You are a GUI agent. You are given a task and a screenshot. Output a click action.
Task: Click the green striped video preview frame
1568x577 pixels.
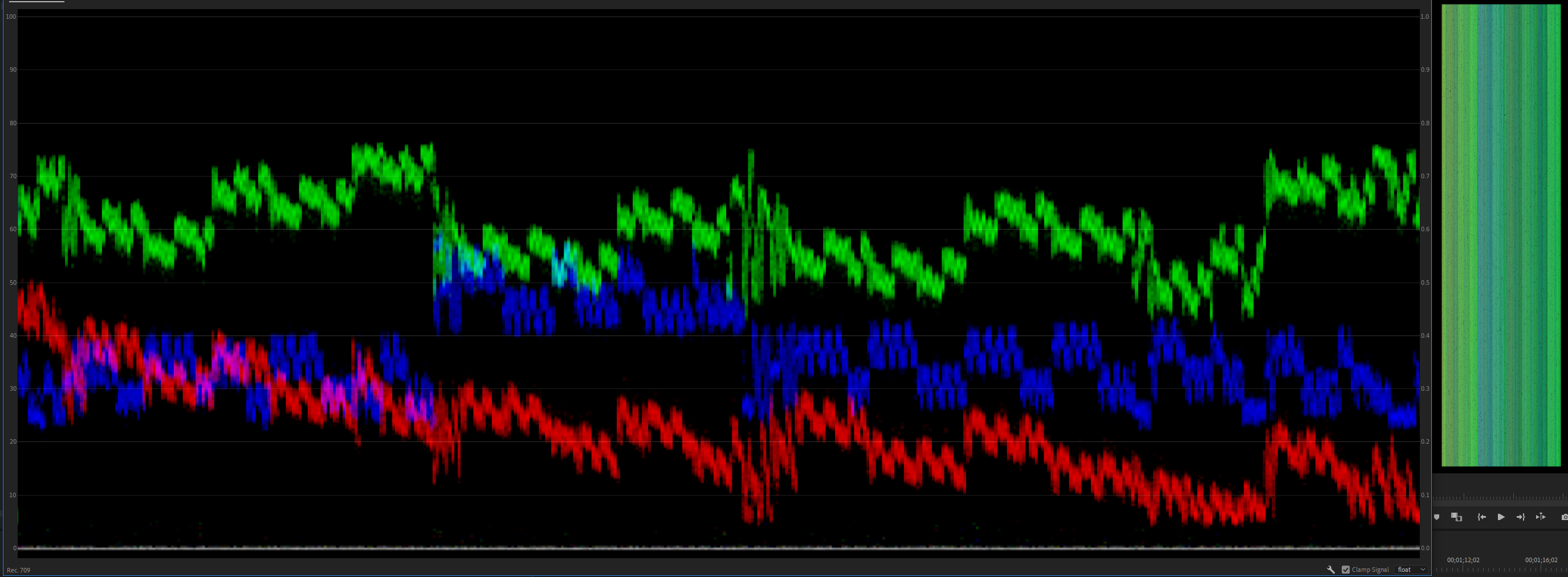tap(1501, 235)
